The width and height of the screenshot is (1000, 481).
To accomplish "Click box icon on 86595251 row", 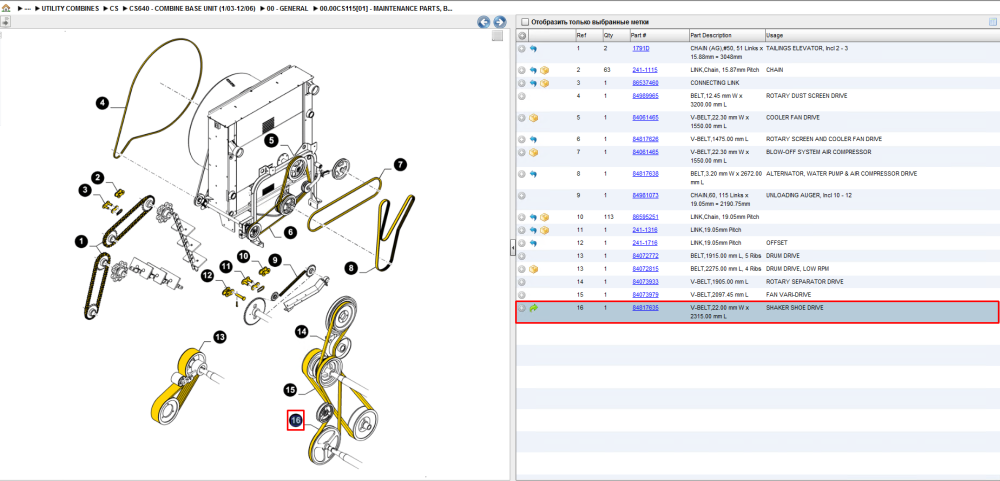I will (544, 218).
